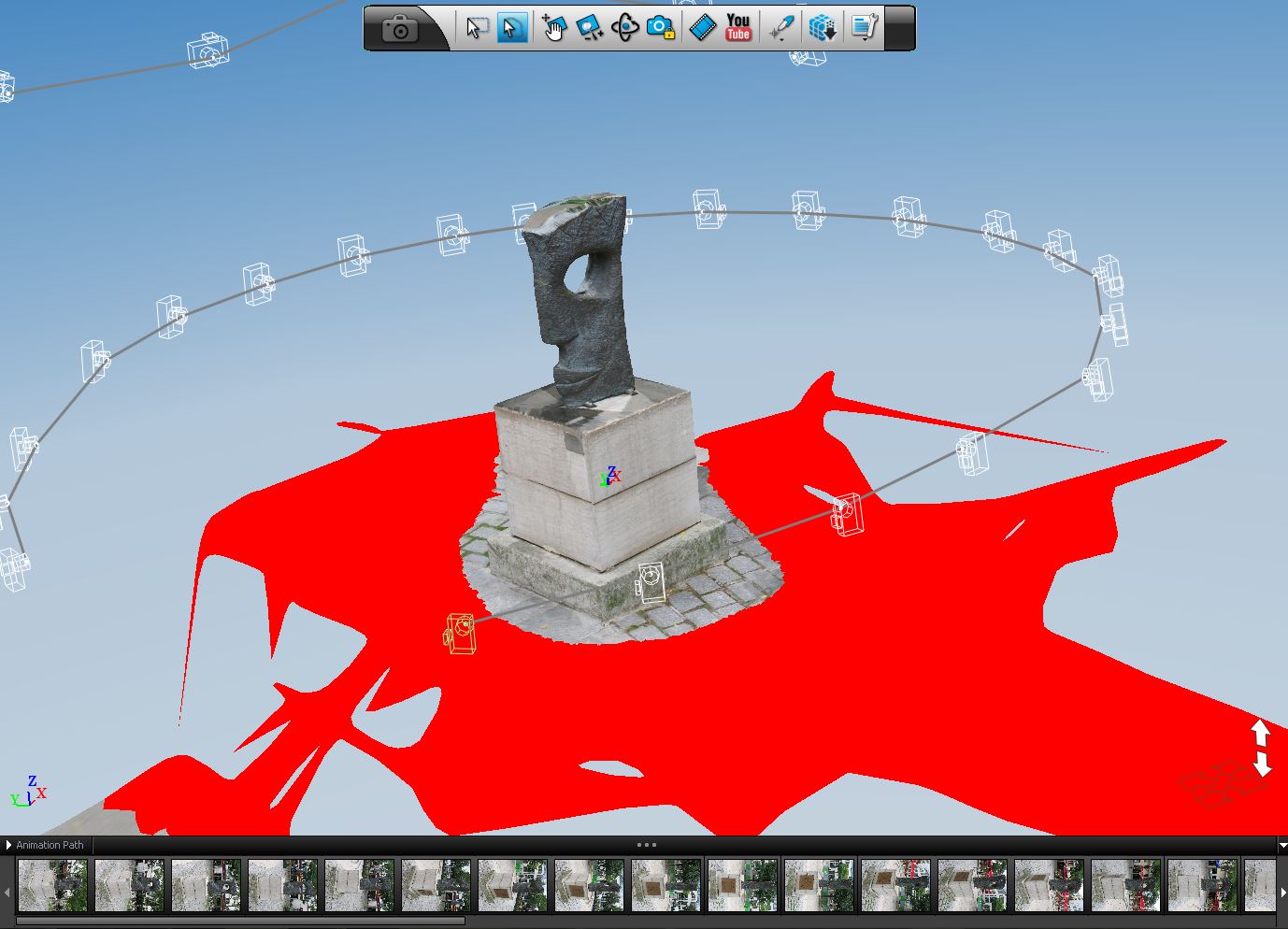Image resolution: width=1288 pixels, height=929 pixels.
Task: Click the filmstrip right scroll arrow
Action: [1282, 893]
